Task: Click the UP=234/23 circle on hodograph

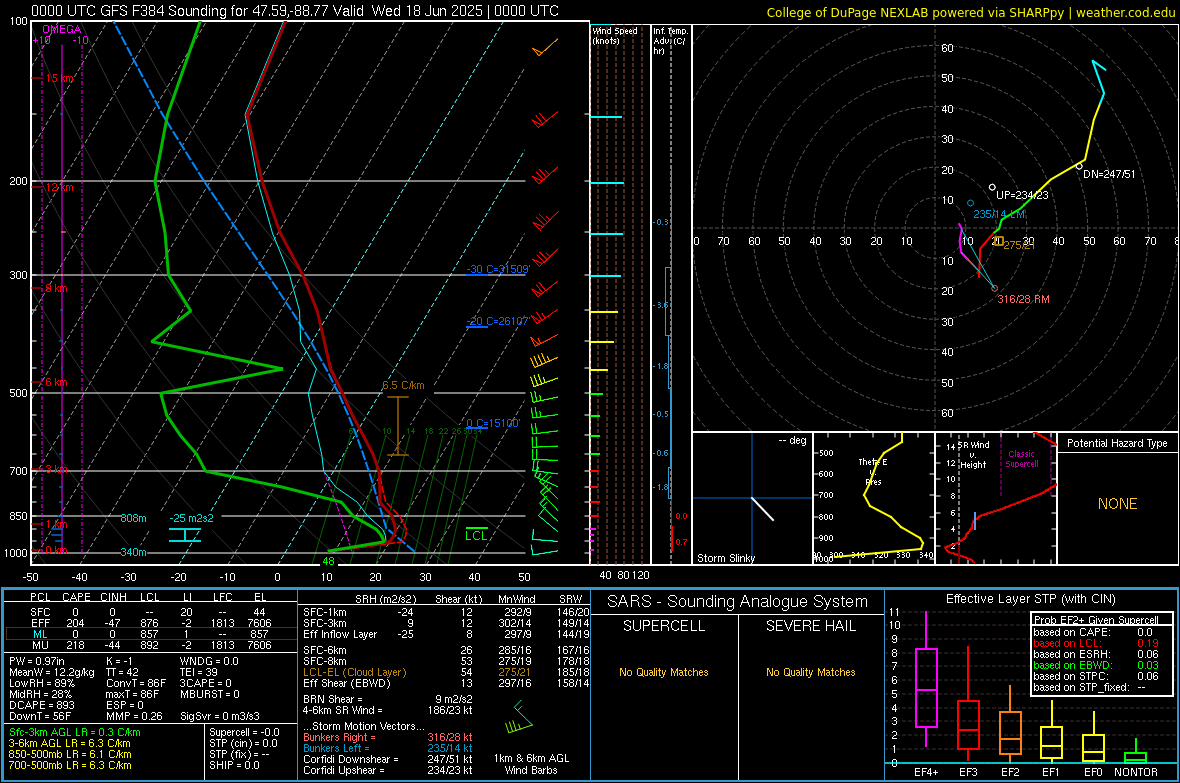Action: 992,187
